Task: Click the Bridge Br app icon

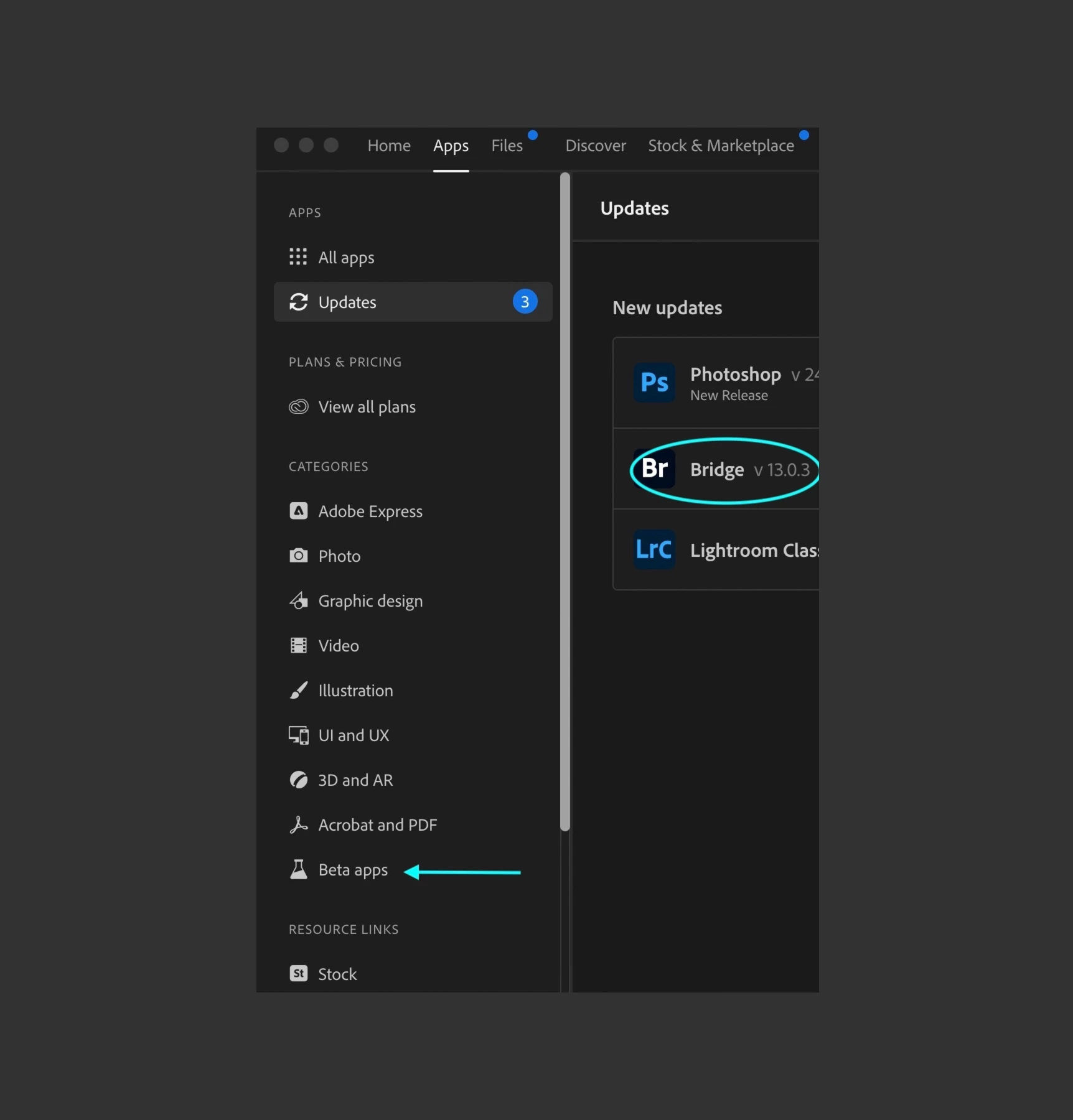Action: pos(654,469)
